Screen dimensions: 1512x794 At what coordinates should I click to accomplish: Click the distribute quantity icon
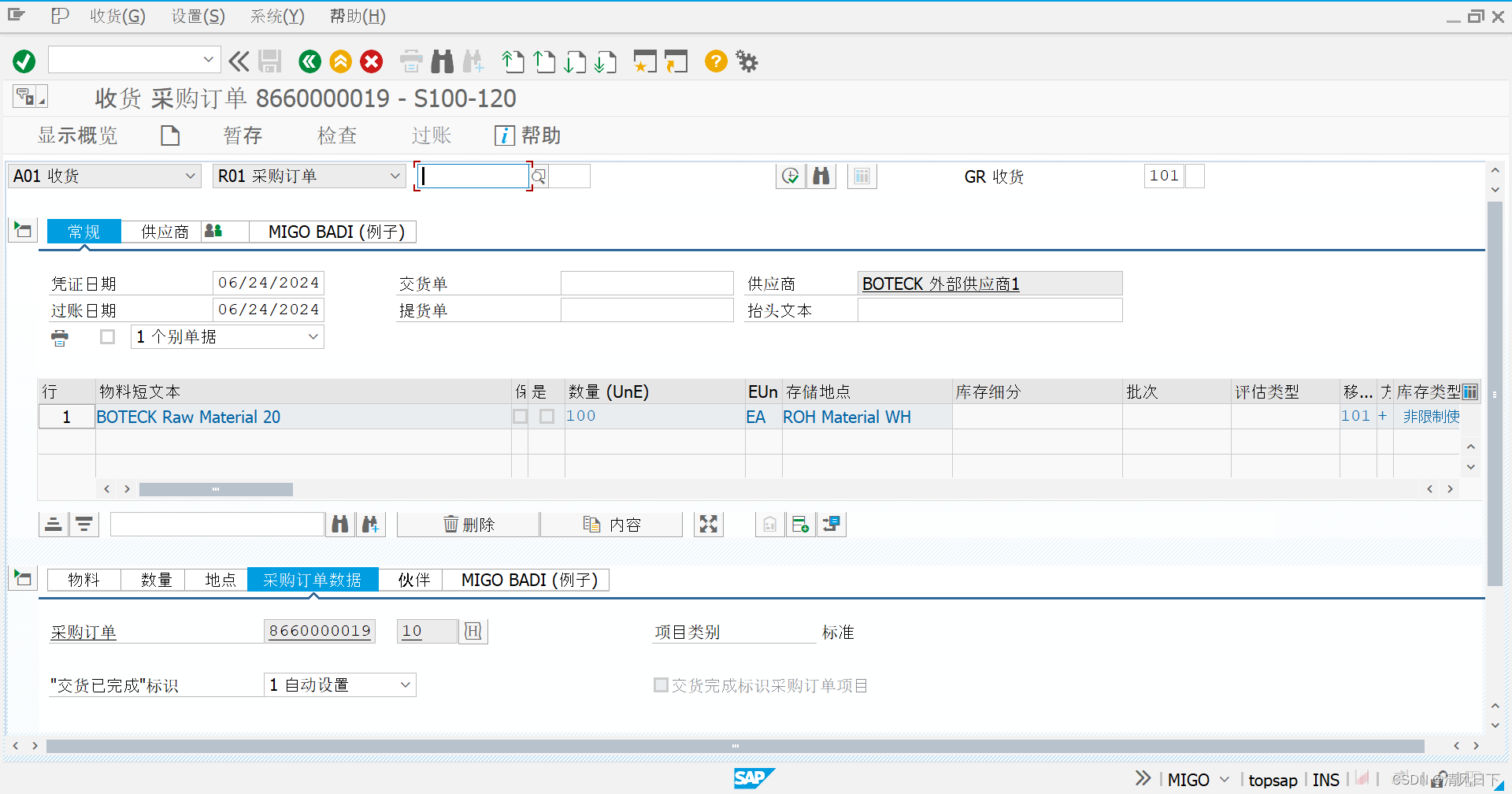point(832,524)
